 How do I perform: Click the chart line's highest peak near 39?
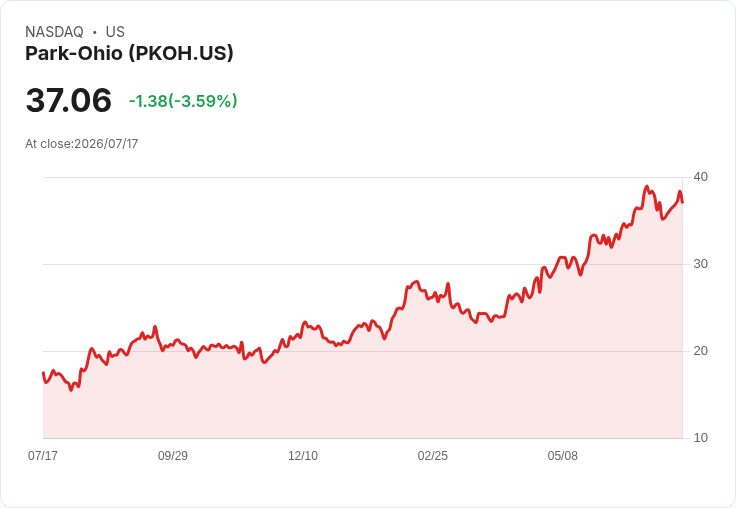[647, 186]
